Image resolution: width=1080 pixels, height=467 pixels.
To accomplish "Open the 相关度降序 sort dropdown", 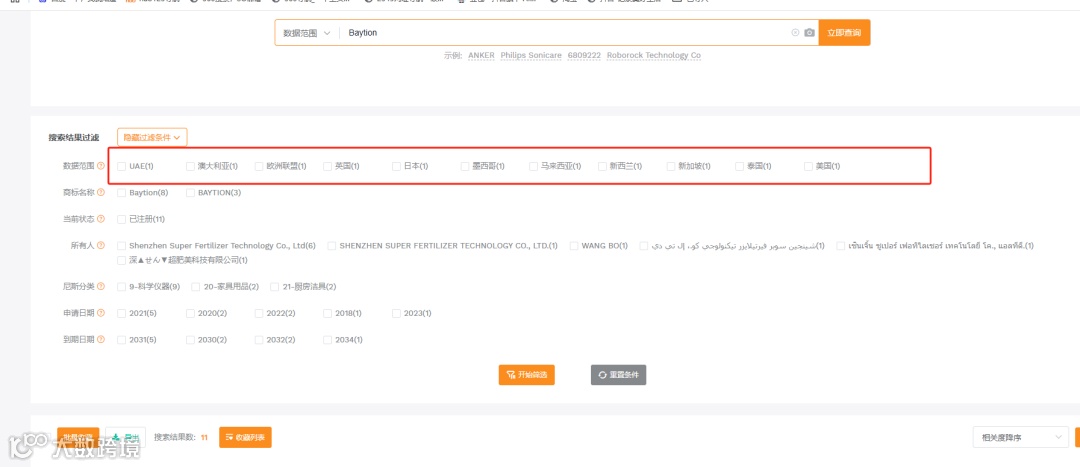I will point(1021,437).
